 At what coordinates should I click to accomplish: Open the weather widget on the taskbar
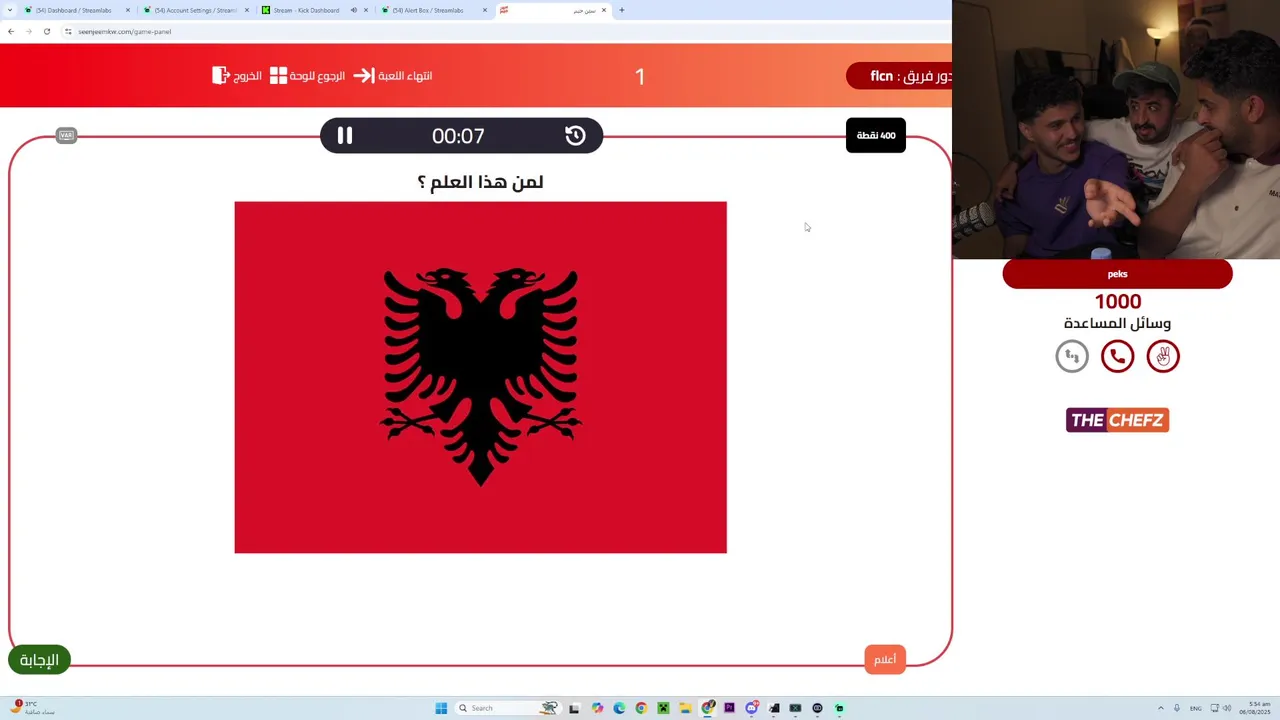33,708
